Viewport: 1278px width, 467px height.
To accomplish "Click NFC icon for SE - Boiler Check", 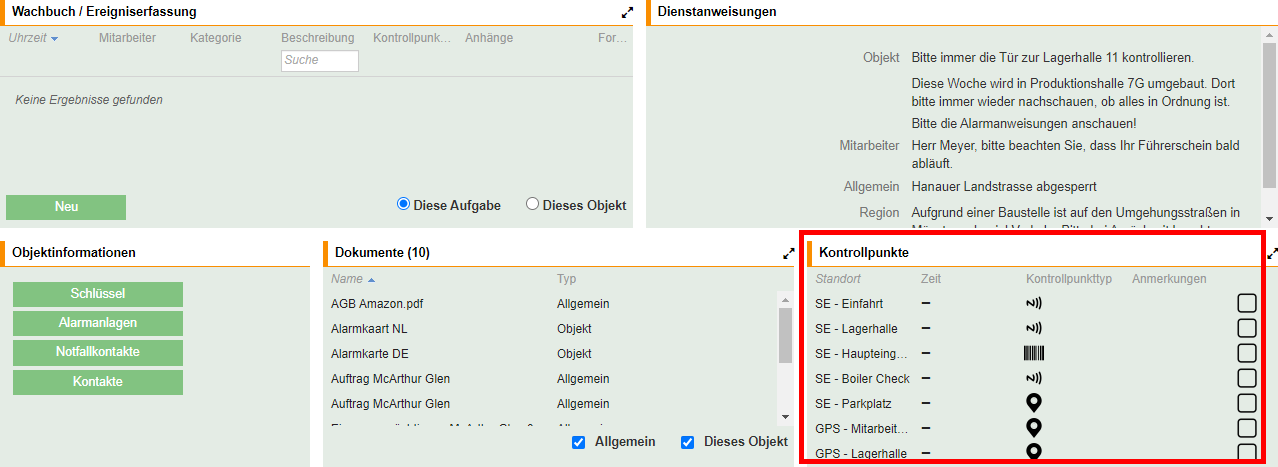I will (1034, 378).
